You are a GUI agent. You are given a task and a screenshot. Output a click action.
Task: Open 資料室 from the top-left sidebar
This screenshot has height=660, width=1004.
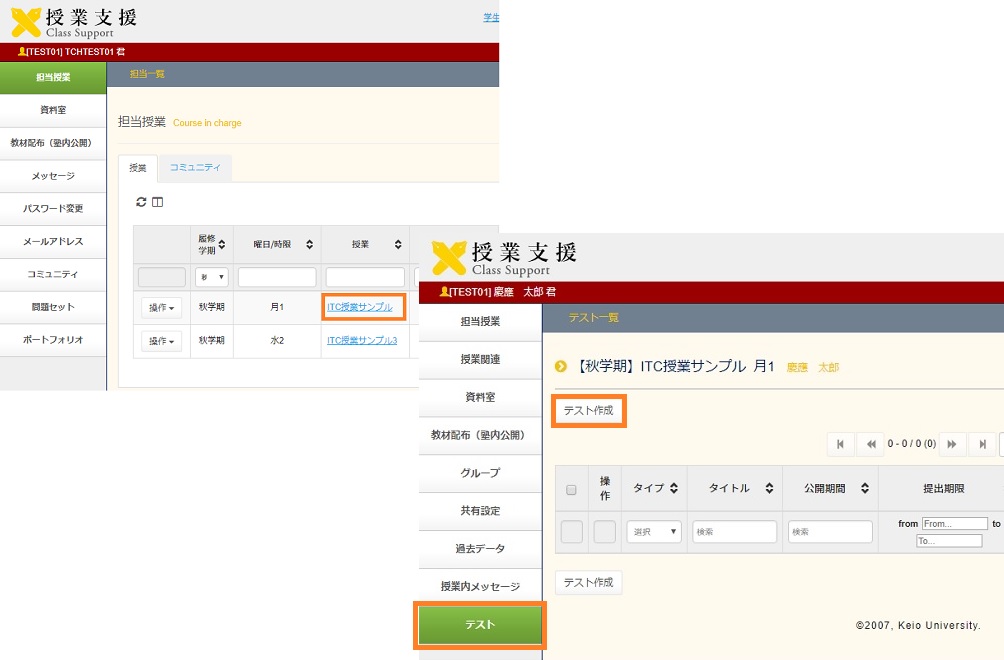click(x=53, y=110)
